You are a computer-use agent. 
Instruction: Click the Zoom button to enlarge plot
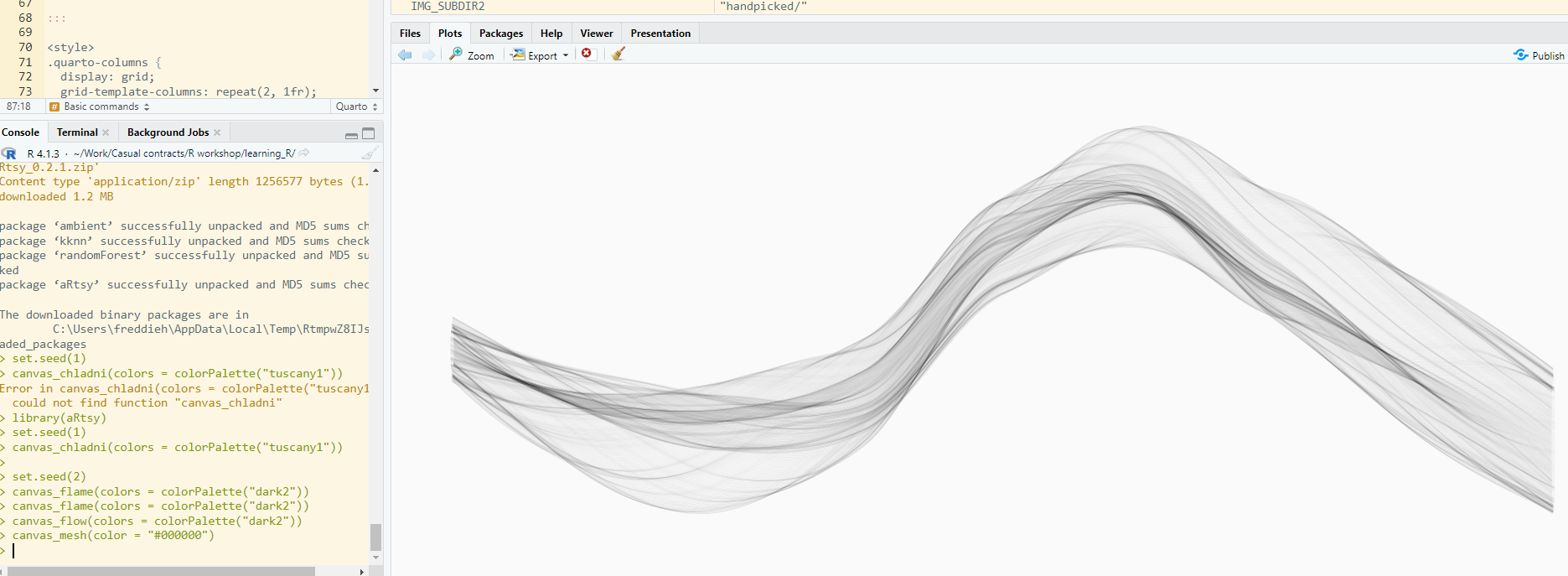click(472, 55)
